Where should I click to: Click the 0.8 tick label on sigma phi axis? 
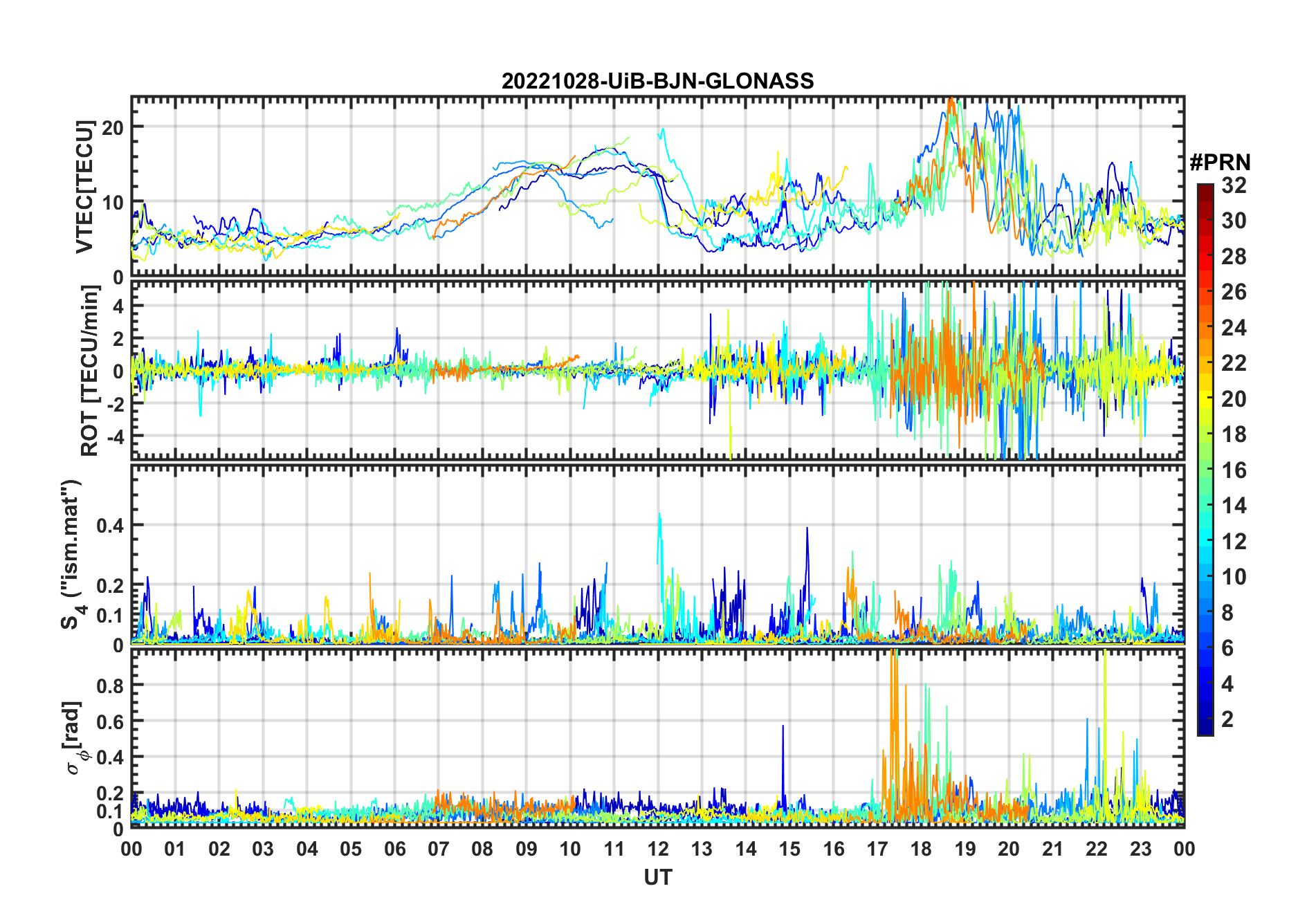tap(110, 686)
